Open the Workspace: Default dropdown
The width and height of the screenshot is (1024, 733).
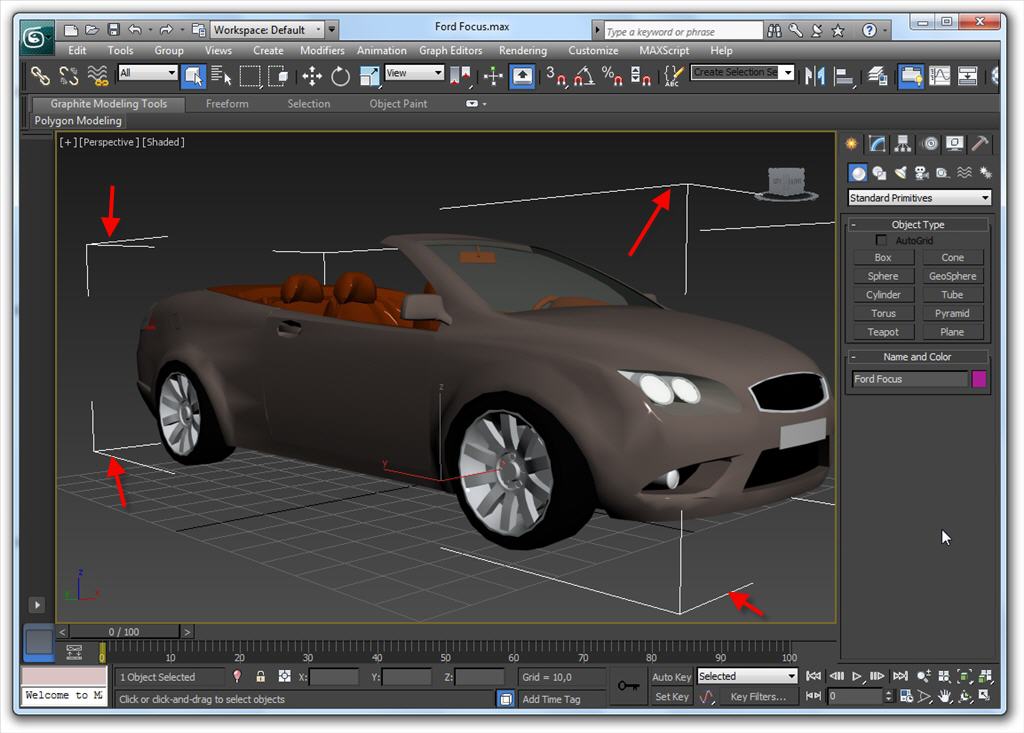[267, 30]
